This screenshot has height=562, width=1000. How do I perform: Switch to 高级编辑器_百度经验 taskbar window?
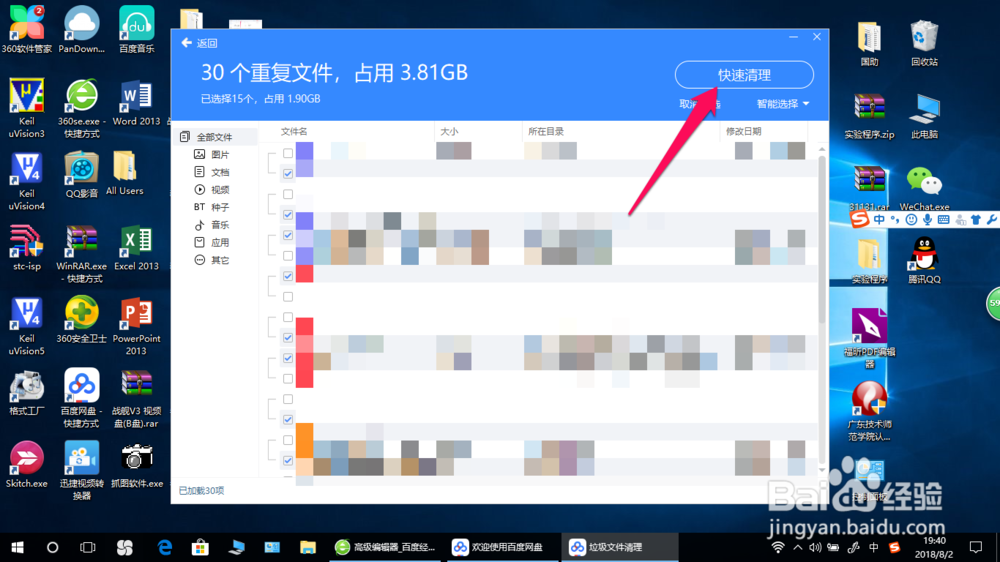[385, 547]
